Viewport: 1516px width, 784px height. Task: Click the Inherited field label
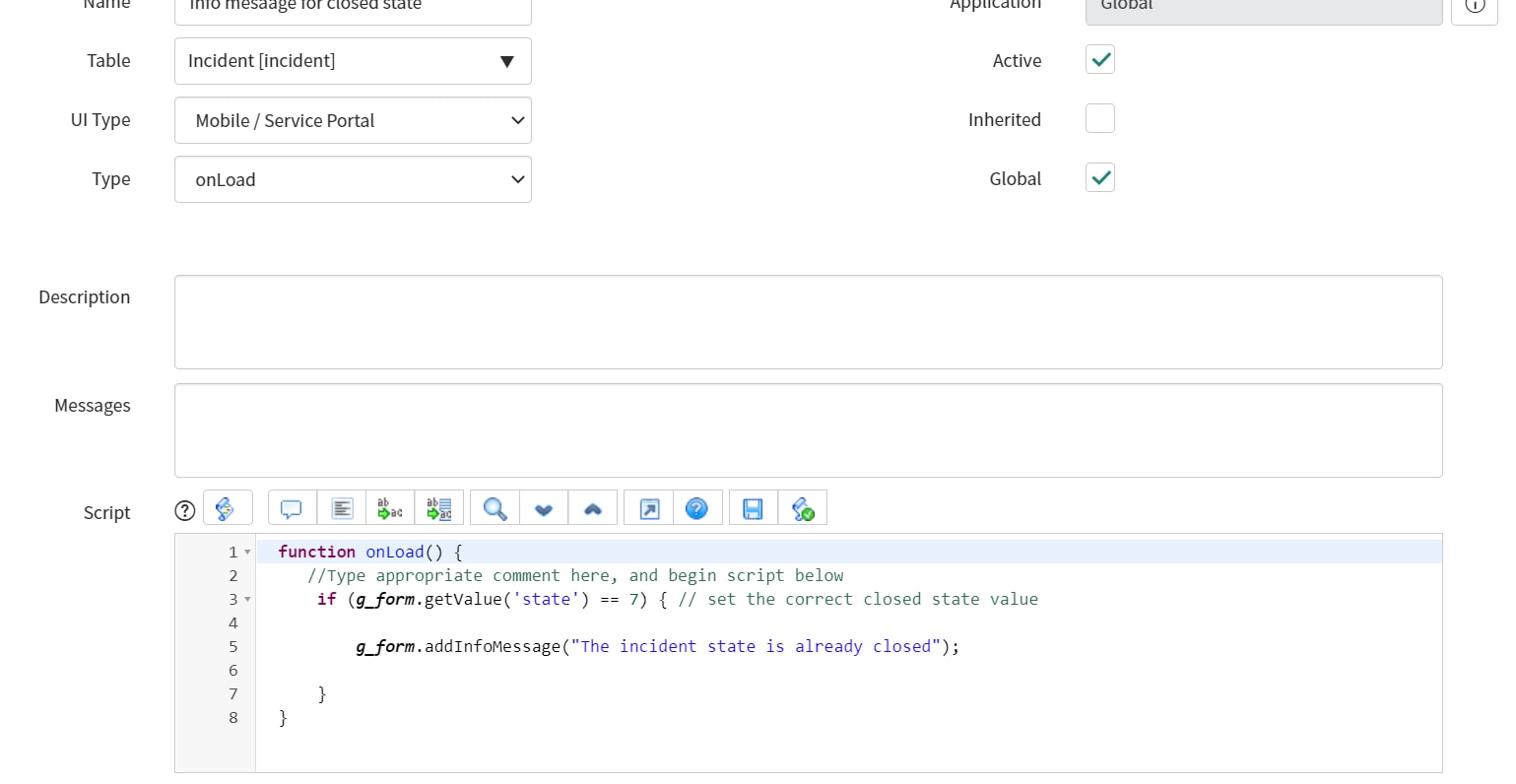[x=1005, y=119]
